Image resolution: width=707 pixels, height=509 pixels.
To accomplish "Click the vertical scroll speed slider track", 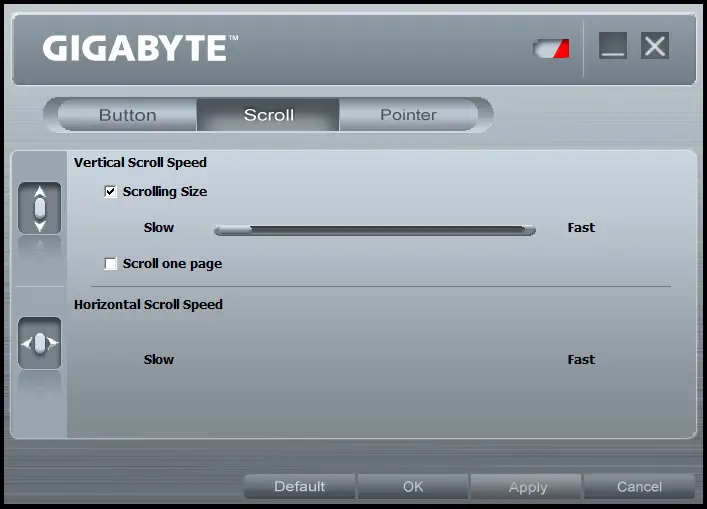I will click(375, 230).
